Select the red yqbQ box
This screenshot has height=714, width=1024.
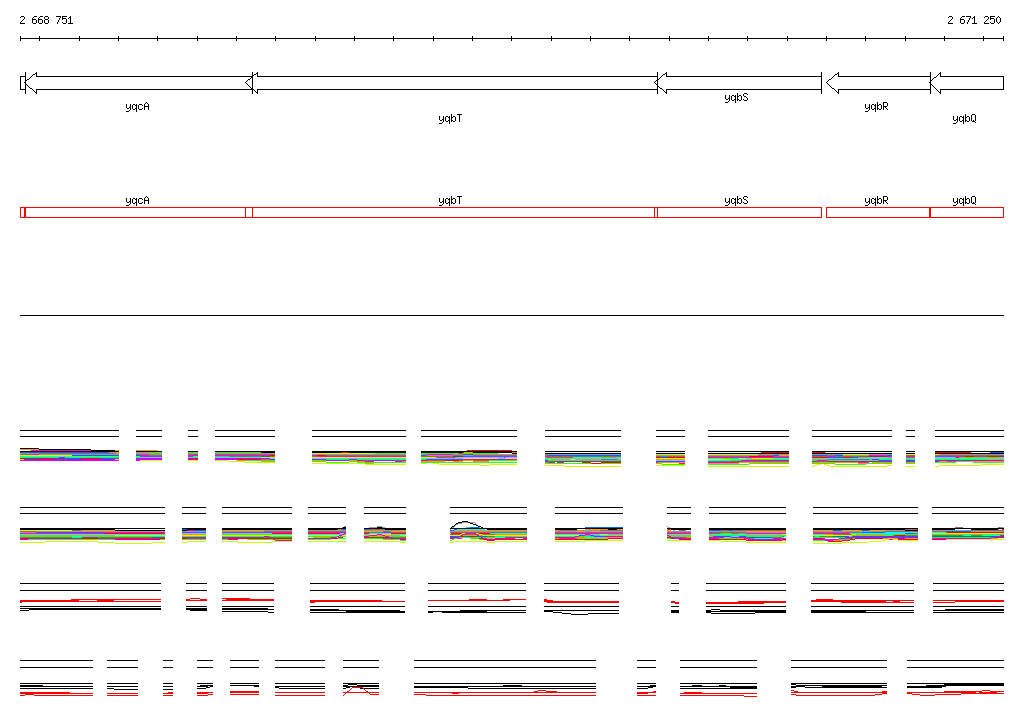967,212
